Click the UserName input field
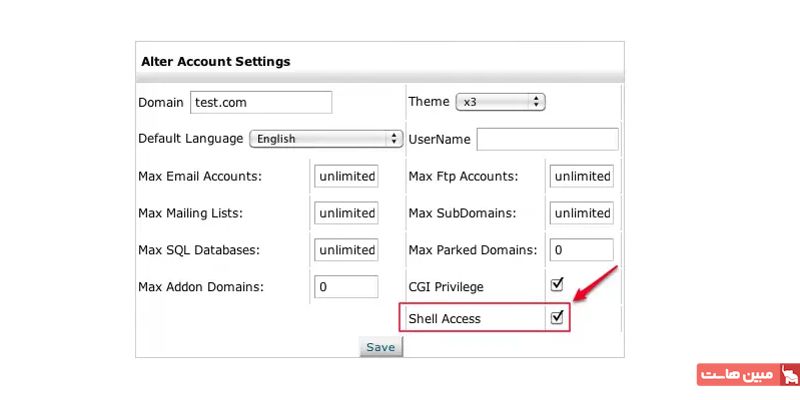The height and width of the screenshot is (400, 800). coord(547,139)
